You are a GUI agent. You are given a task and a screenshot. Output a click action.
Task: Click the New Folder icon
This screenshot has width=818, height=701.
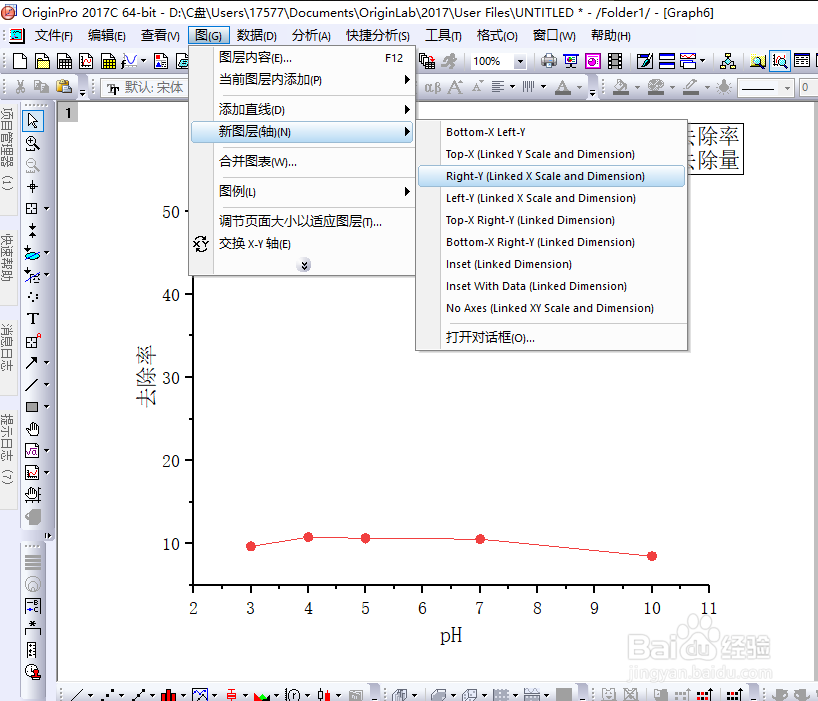pyautogui.click(x=42, y=61)
